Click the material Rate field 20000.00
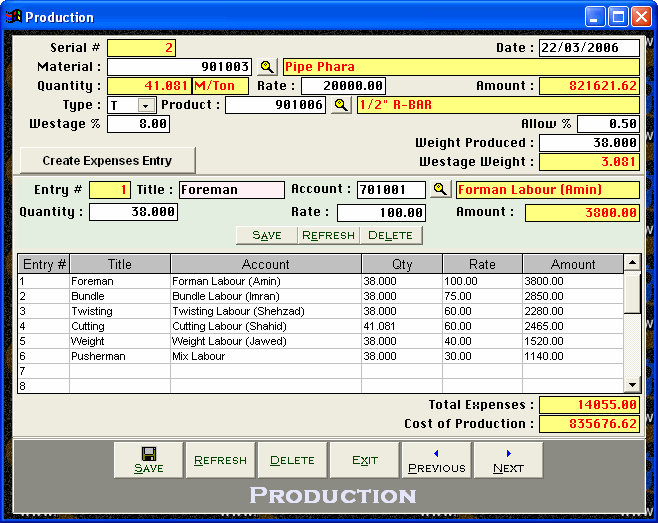 pyautogui.click(x=343, y=86)
